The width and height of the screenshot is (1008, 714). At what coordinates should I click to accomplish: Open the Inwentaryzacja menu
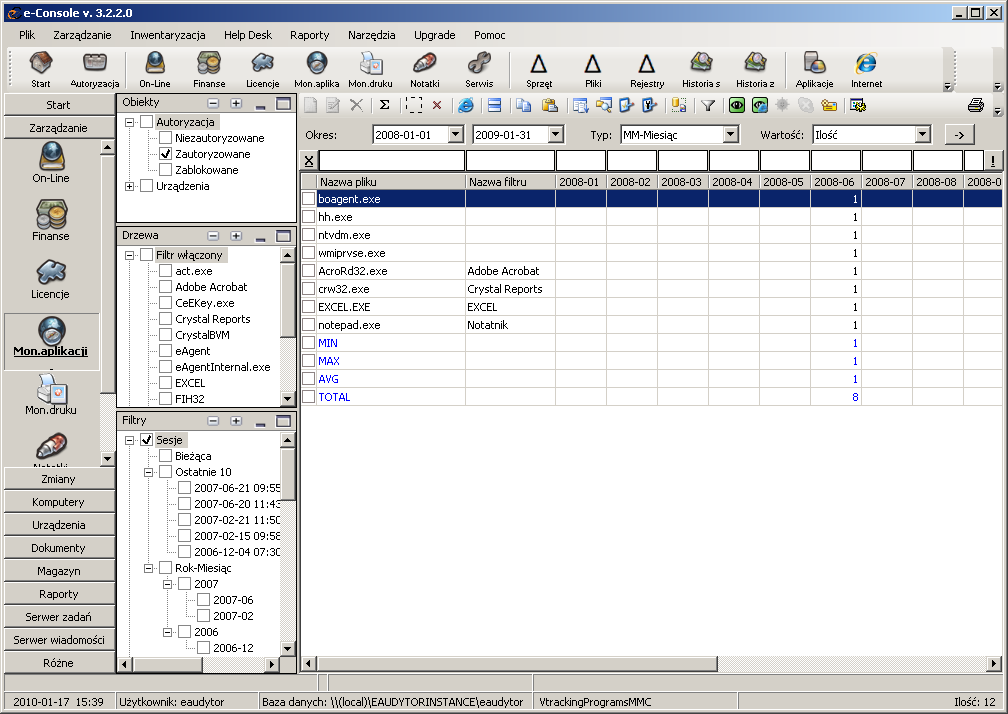168,35
